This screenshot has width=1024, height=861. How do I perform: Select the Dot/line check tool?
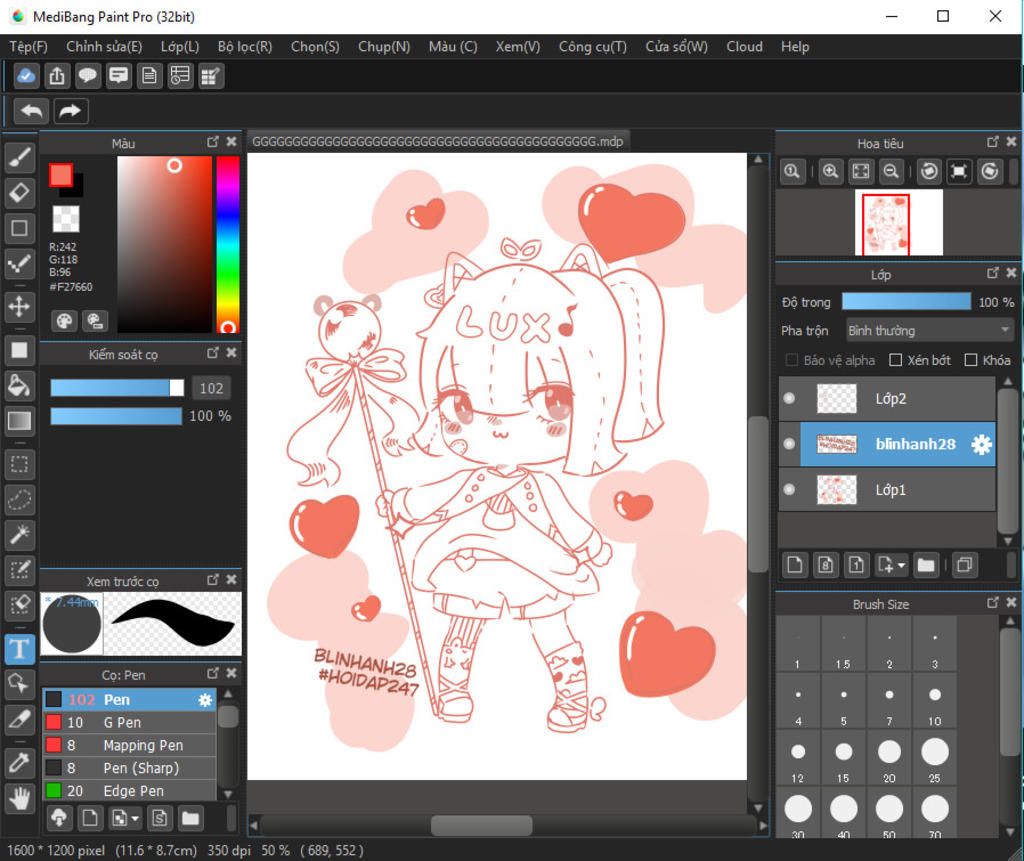coord(20,263)
